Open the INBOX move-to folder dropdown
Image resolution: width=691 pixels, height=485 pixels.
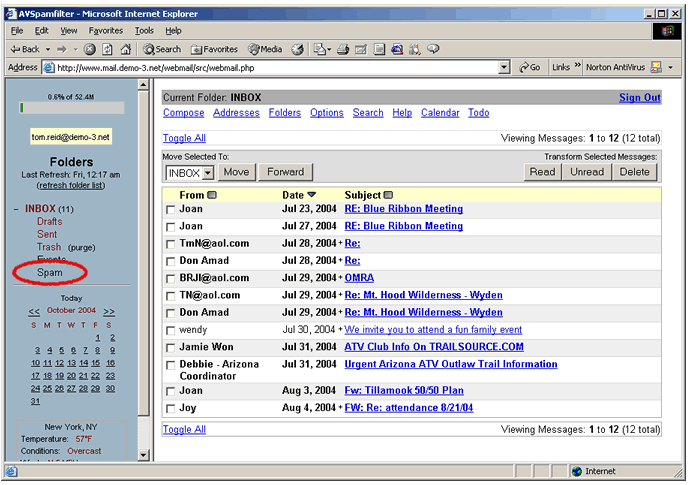(208, 172)
